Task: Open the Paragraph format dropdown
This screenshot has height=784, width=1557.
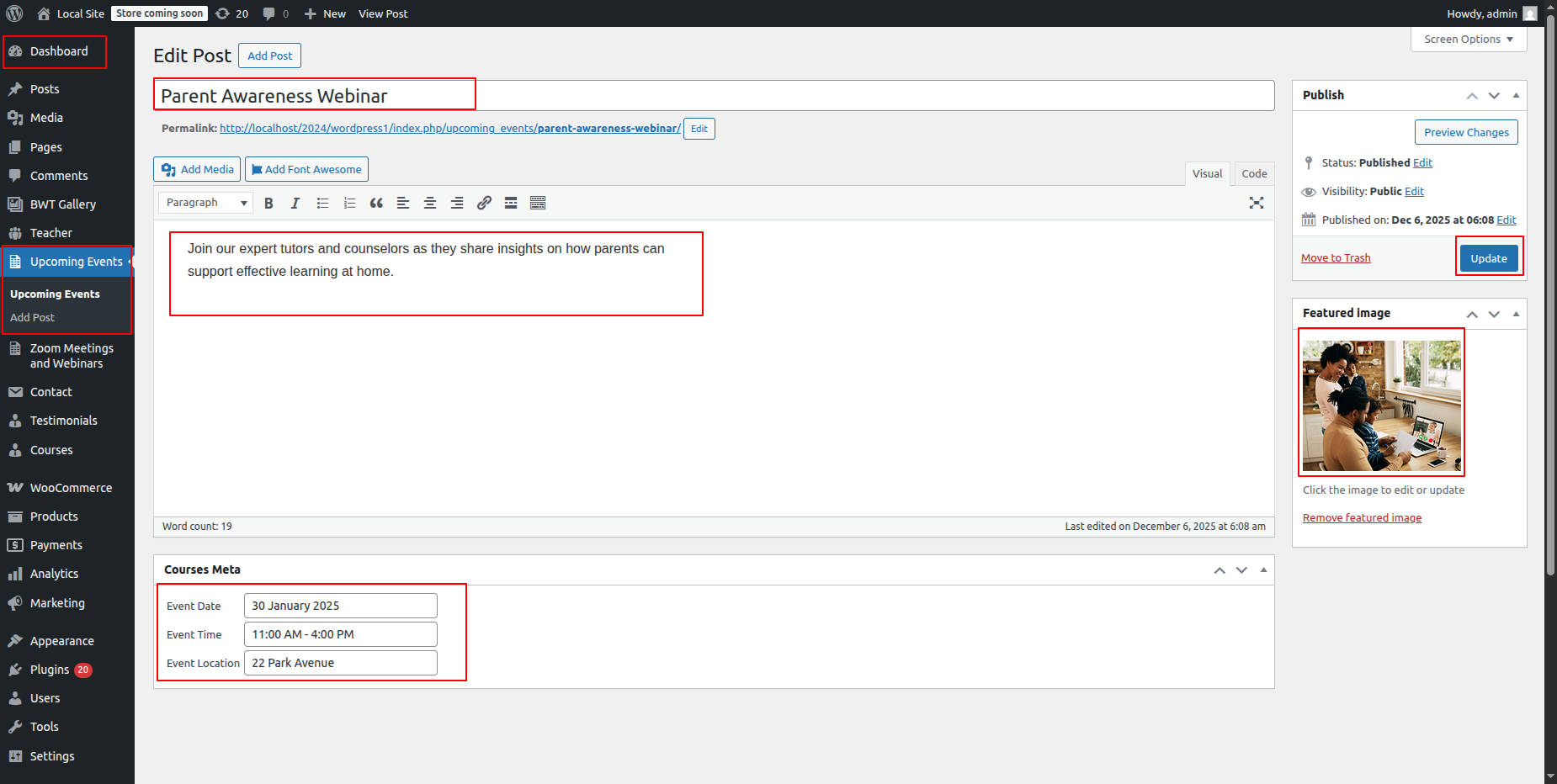Action: 205,203
